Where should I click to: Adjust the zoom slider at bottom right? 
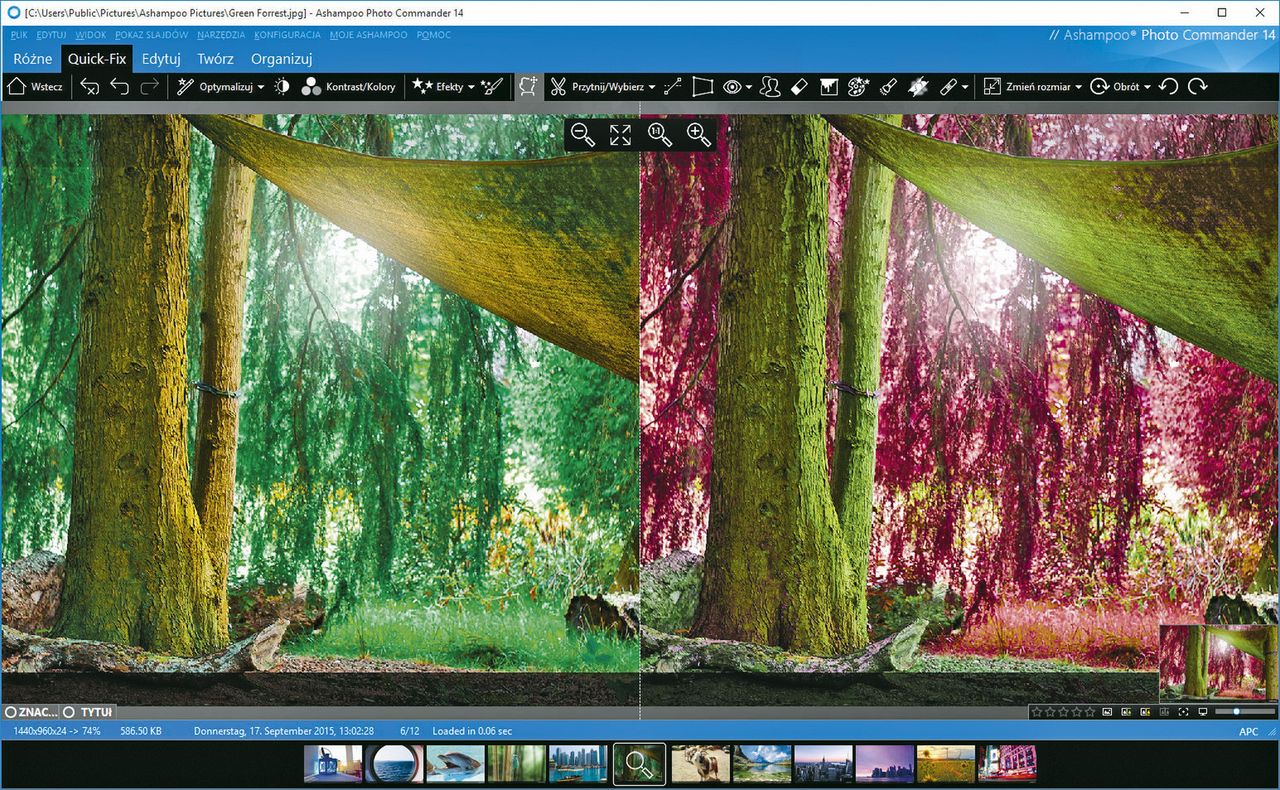coord(1244,712)
